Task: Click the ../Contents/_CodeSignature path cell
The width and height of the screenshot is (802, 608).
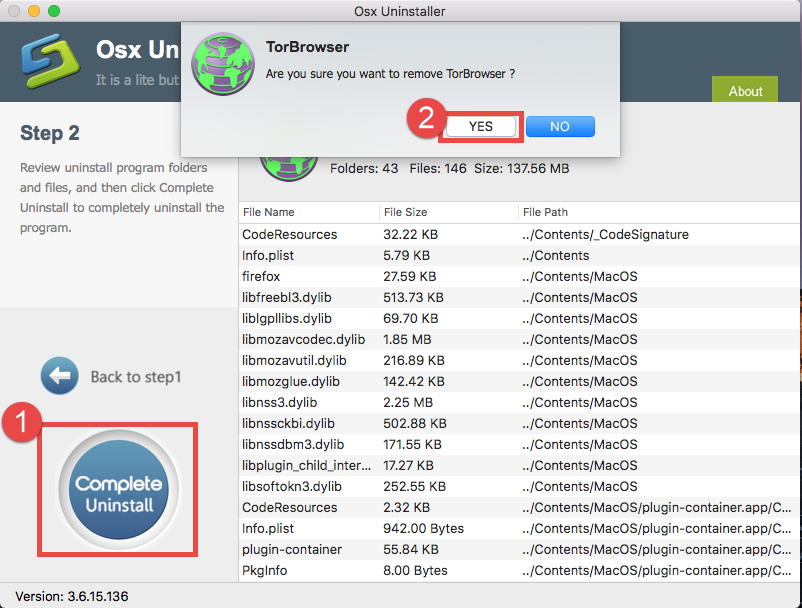Action: 606,234
